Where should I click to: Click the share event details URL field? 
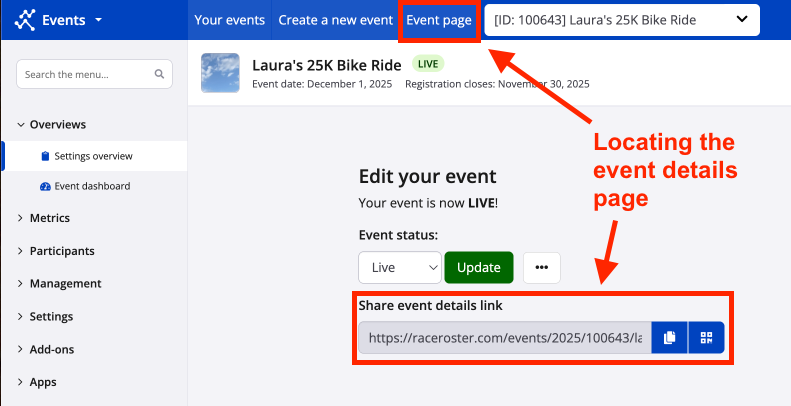click(x=505, y=338)
